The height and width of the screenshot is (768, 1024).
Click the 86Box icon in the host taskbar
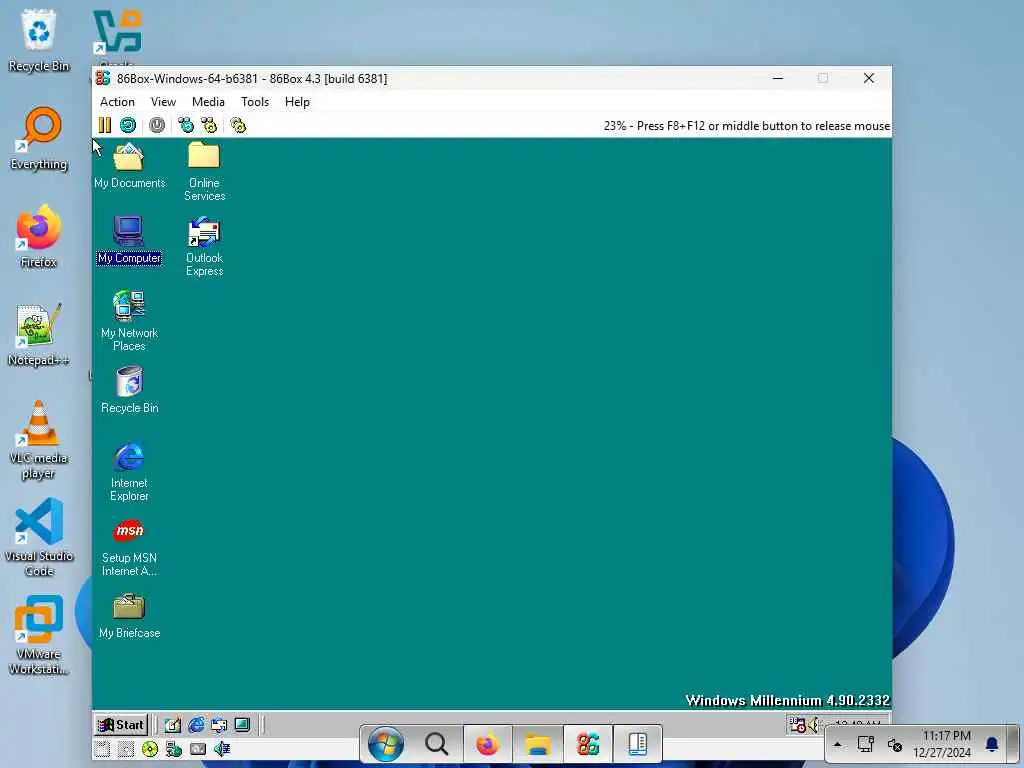588,744
